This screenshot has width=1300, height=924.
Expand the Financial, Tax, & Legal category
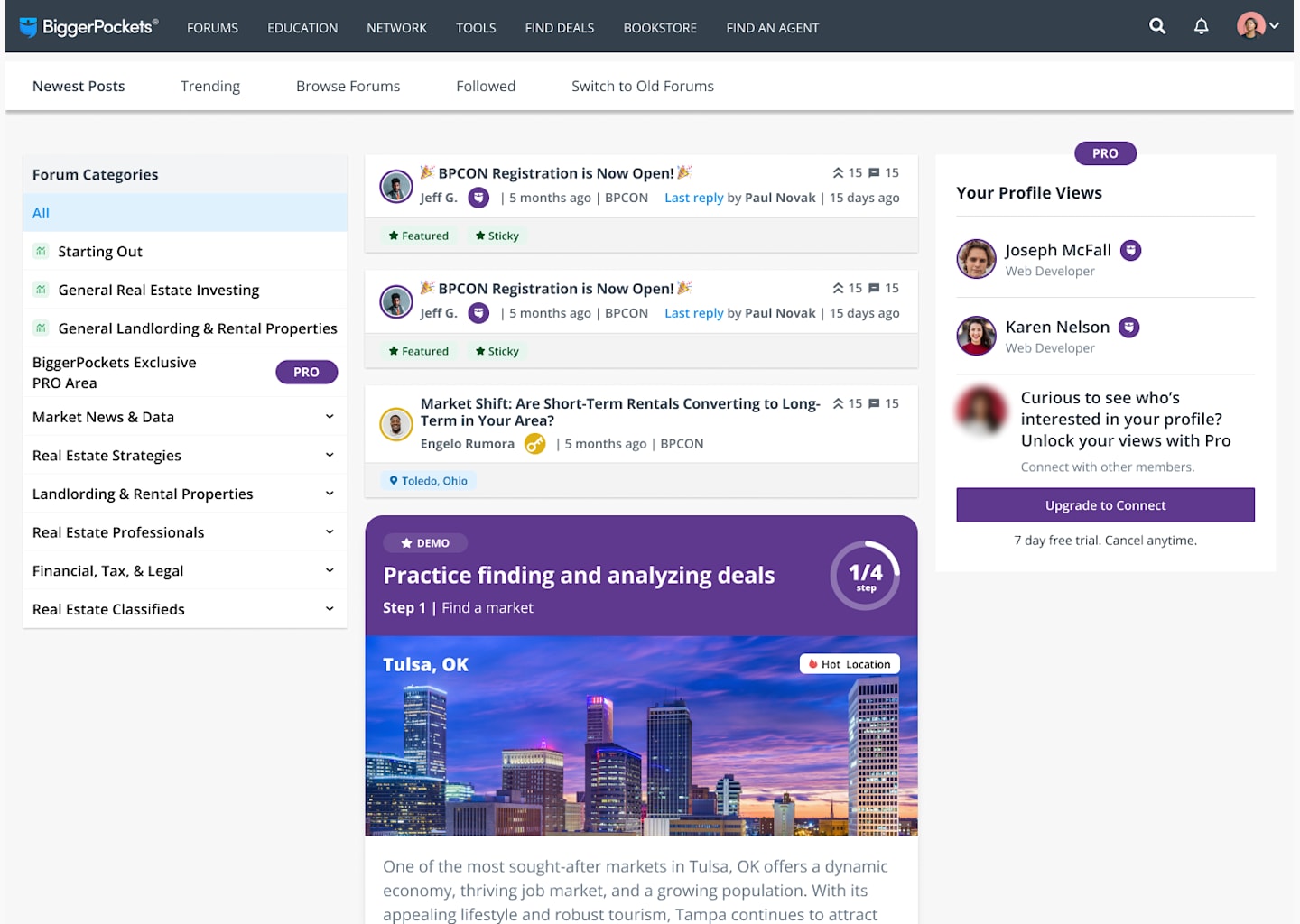click(330, 570)
